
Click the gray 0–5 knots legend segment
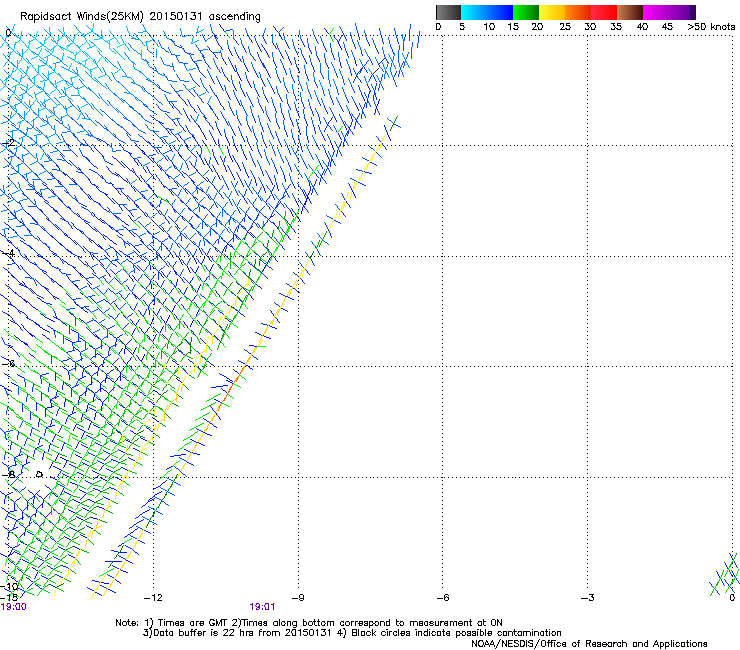pos(448,12)
